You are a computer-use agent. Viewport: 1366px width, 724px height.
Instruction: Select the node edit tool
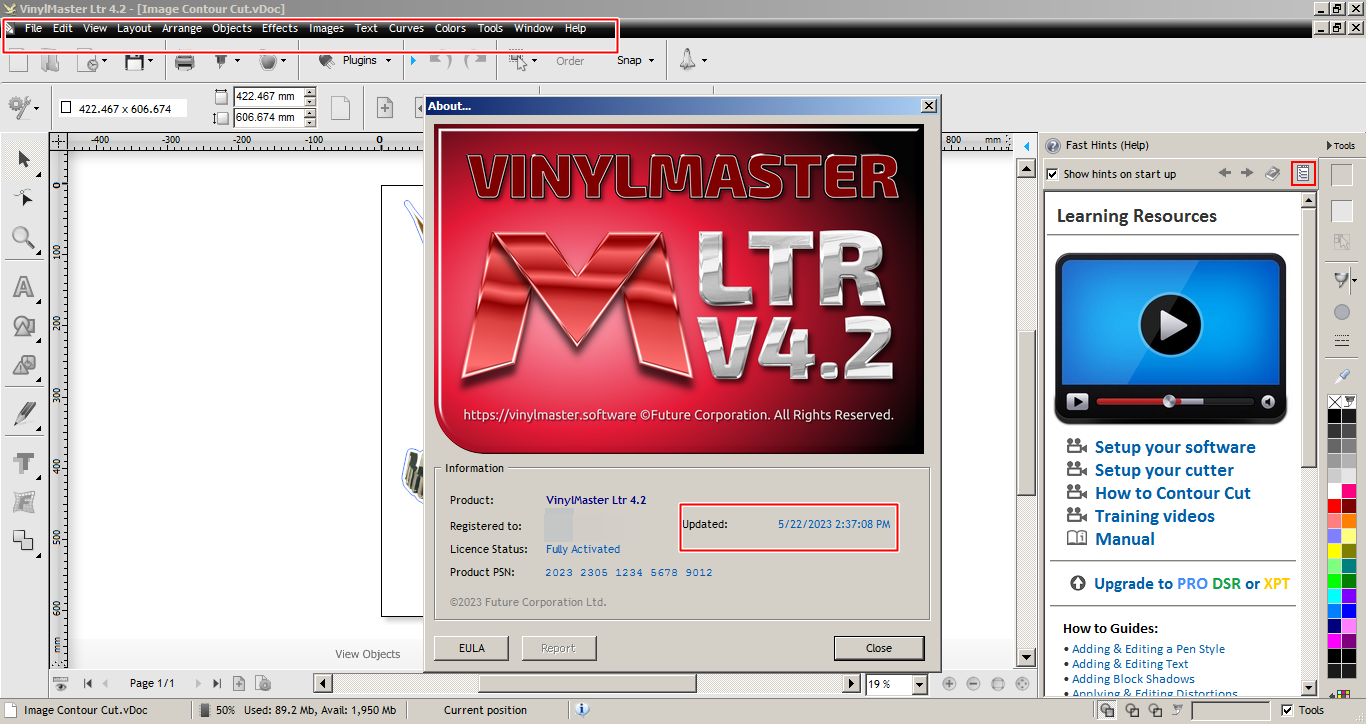click(x=24, y=198)
